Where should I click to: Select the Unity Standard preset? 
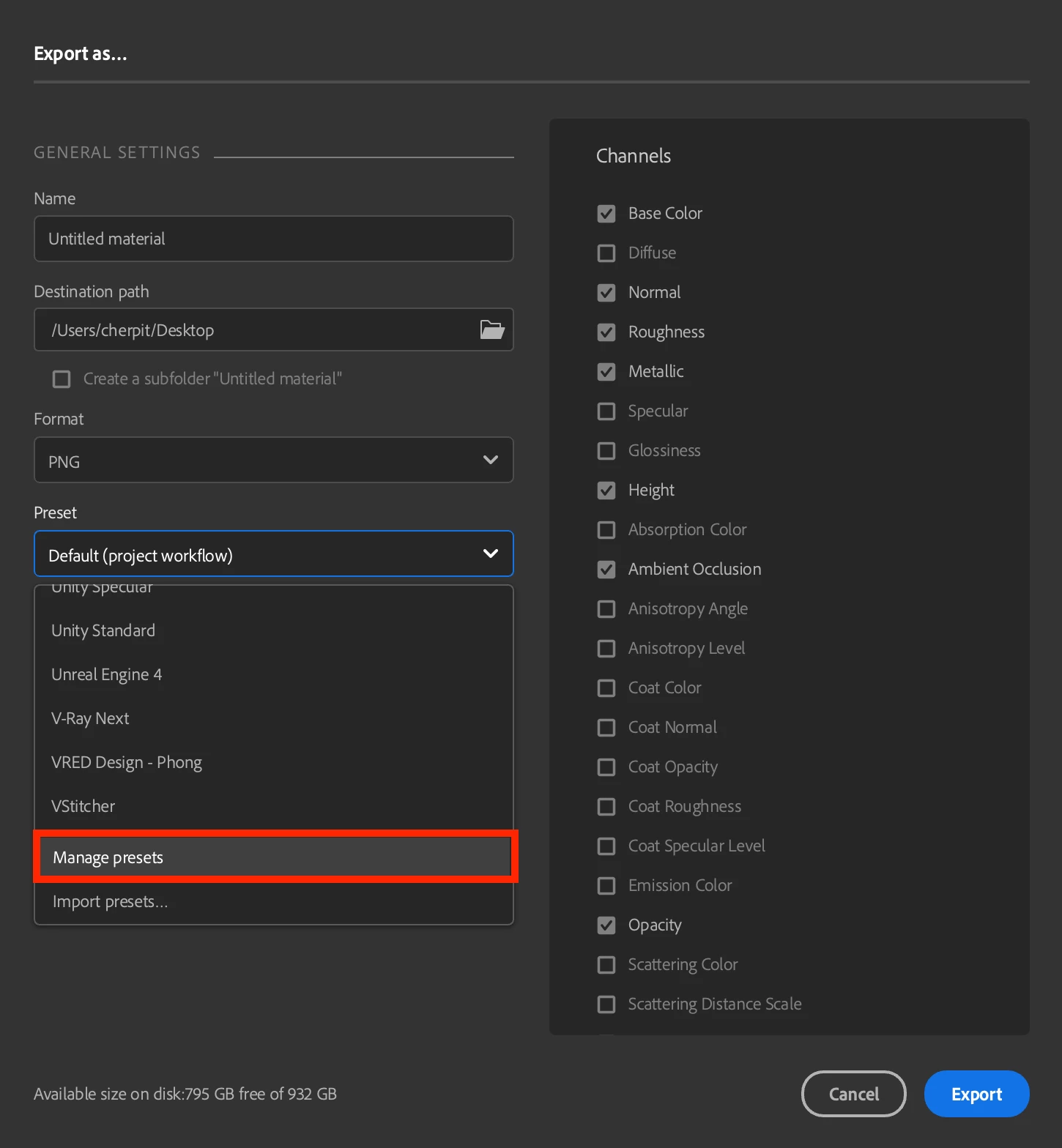point(103,630)
